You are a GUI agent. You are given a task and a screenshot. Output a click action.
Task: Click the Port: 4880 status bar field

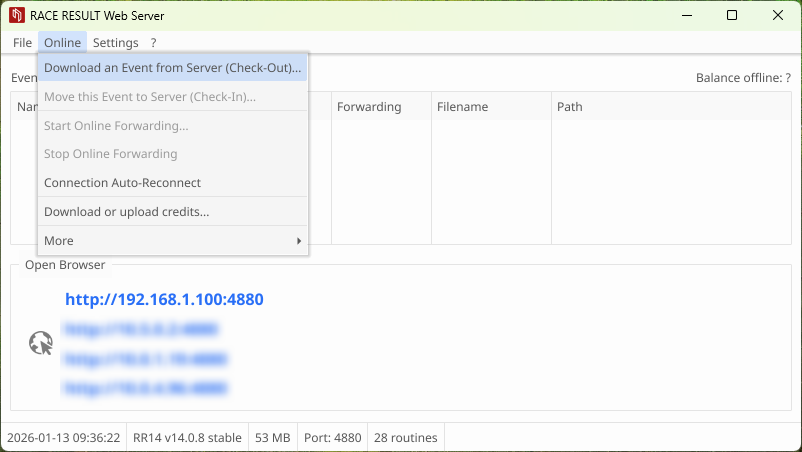coord(333,438)
